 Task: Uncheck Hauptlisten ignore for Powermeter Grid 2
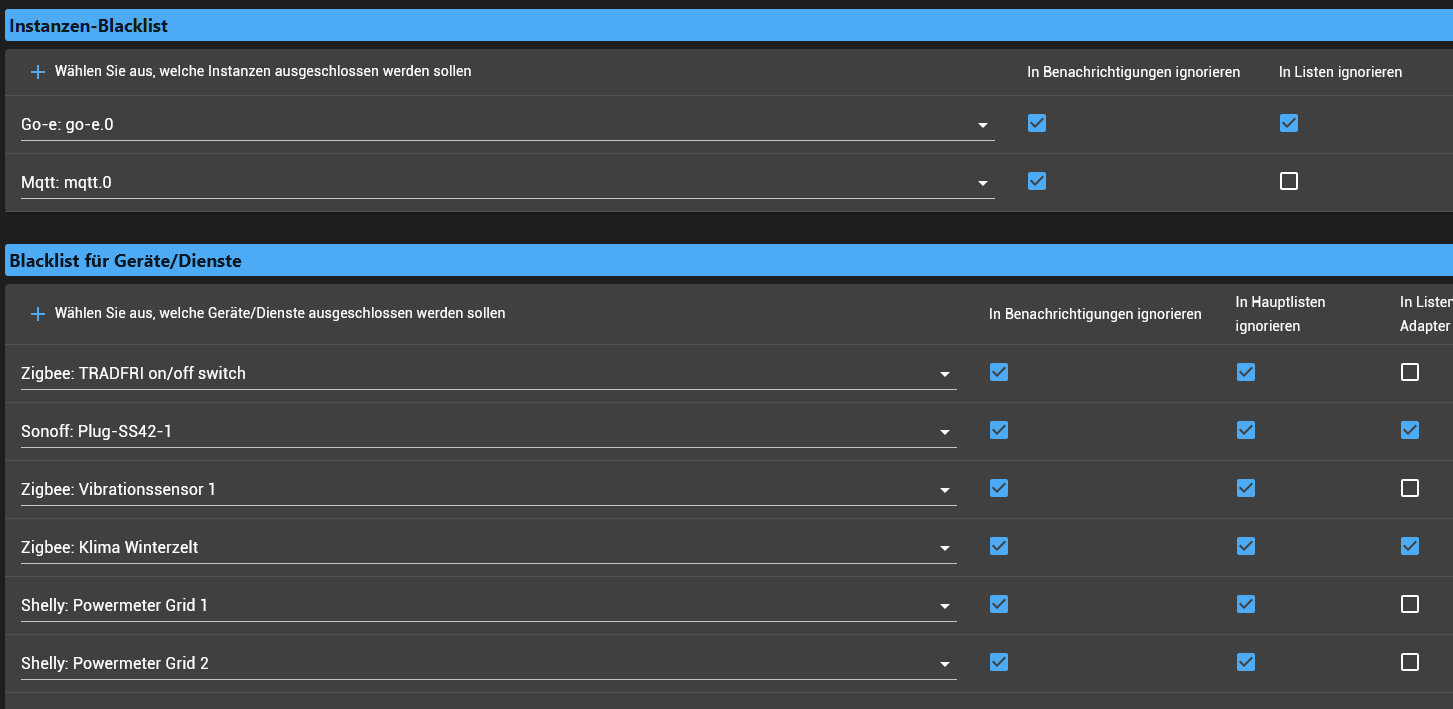tap(1246, 662)
